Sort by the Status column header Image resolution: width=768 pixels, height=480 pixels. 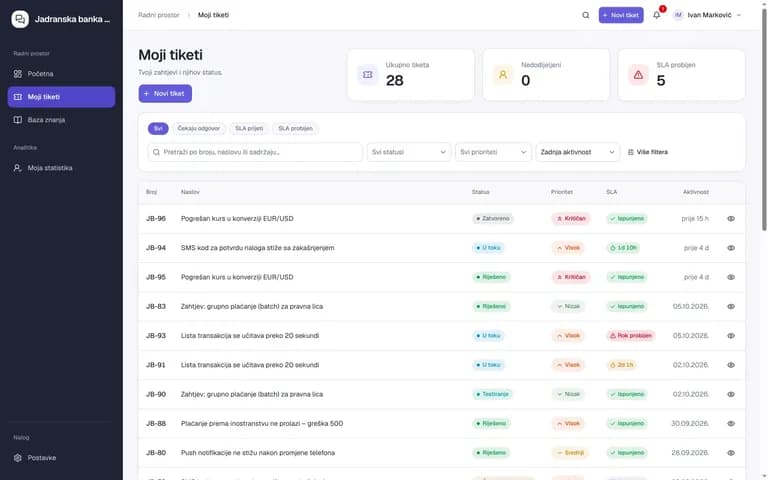pos(480,192)
